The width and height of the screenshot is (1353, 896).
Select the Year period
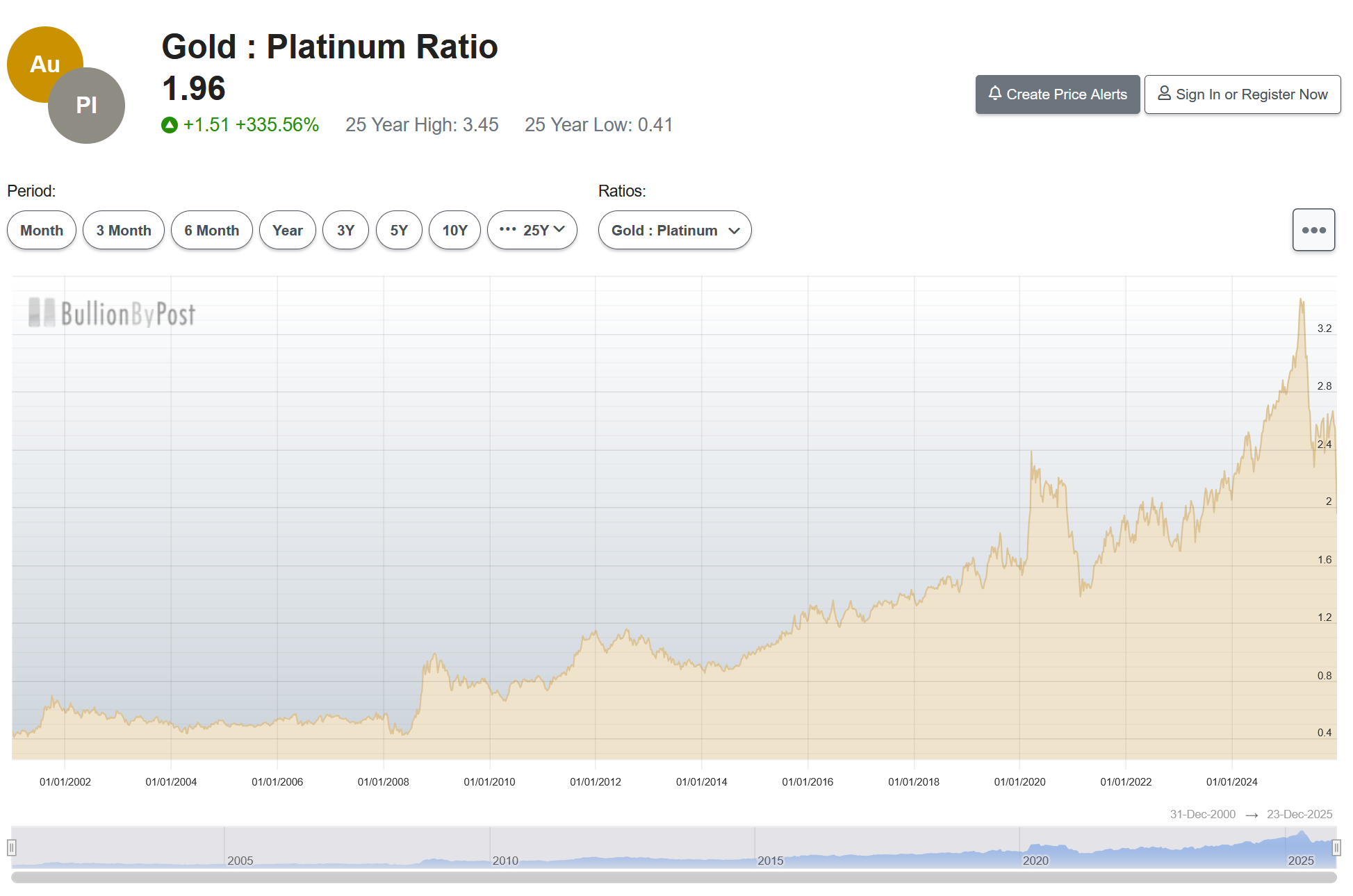[287, 230]
